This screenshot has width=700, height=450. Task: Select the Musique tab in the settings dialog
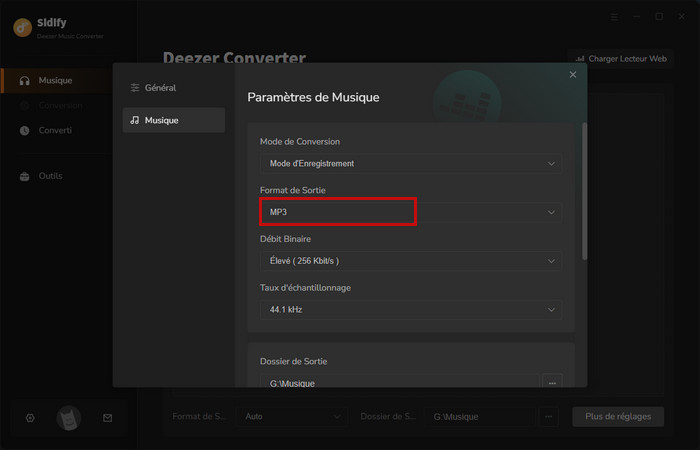click(173, 120)
